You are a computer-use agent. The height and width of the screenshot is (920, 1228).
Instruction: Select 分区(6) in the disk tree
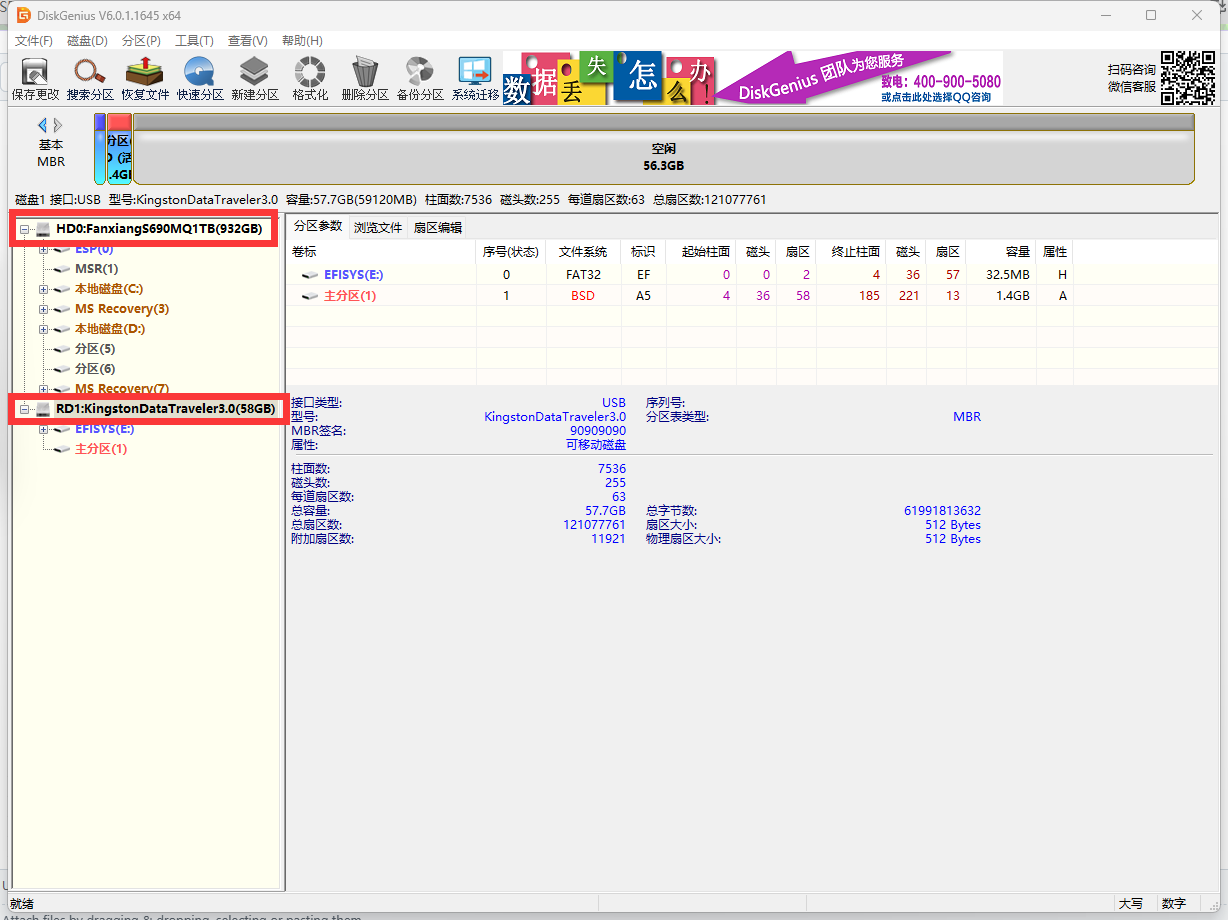(95, 369)
